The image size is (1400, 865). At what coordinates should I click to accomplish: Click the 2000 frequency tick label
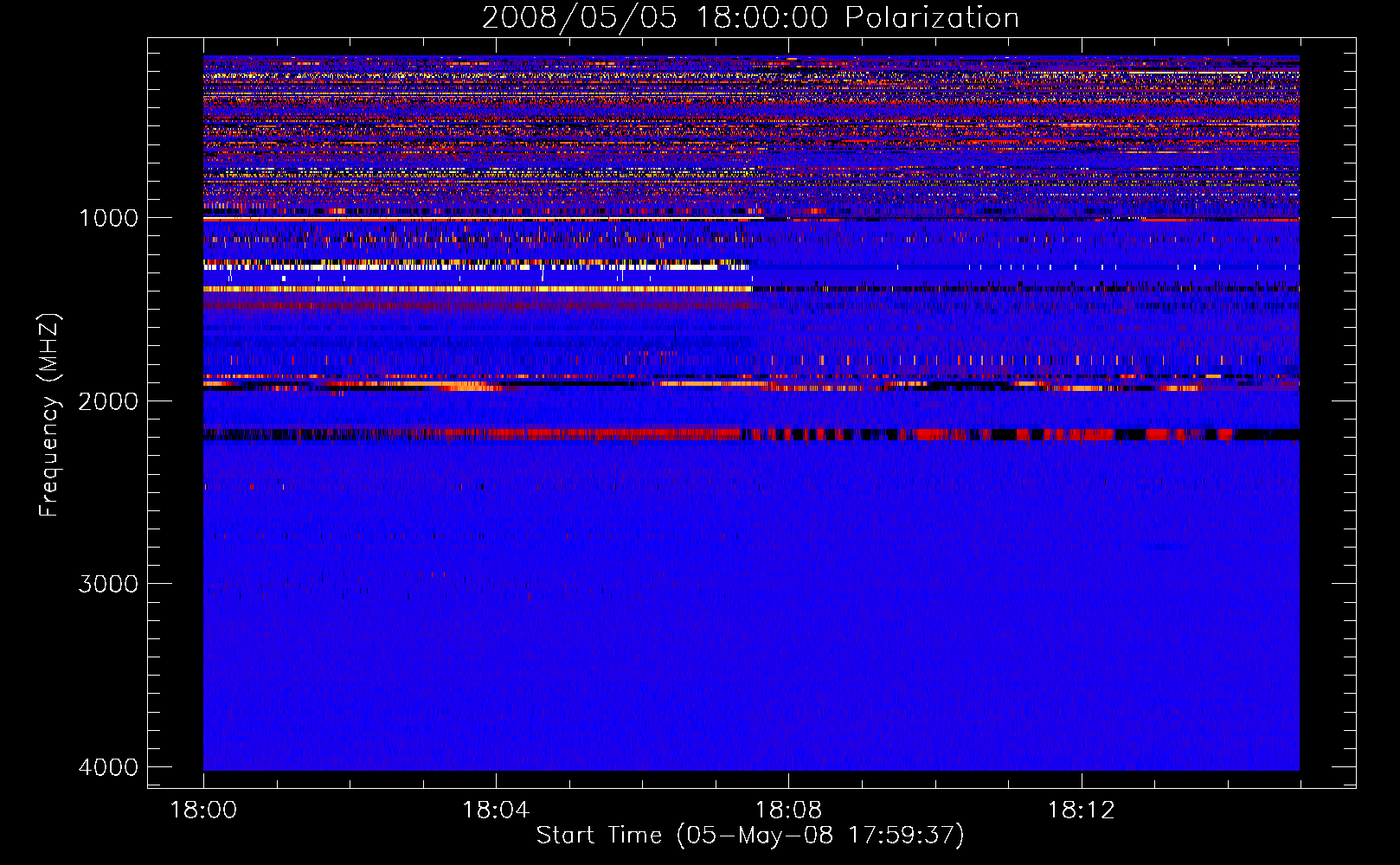(108, 400)
